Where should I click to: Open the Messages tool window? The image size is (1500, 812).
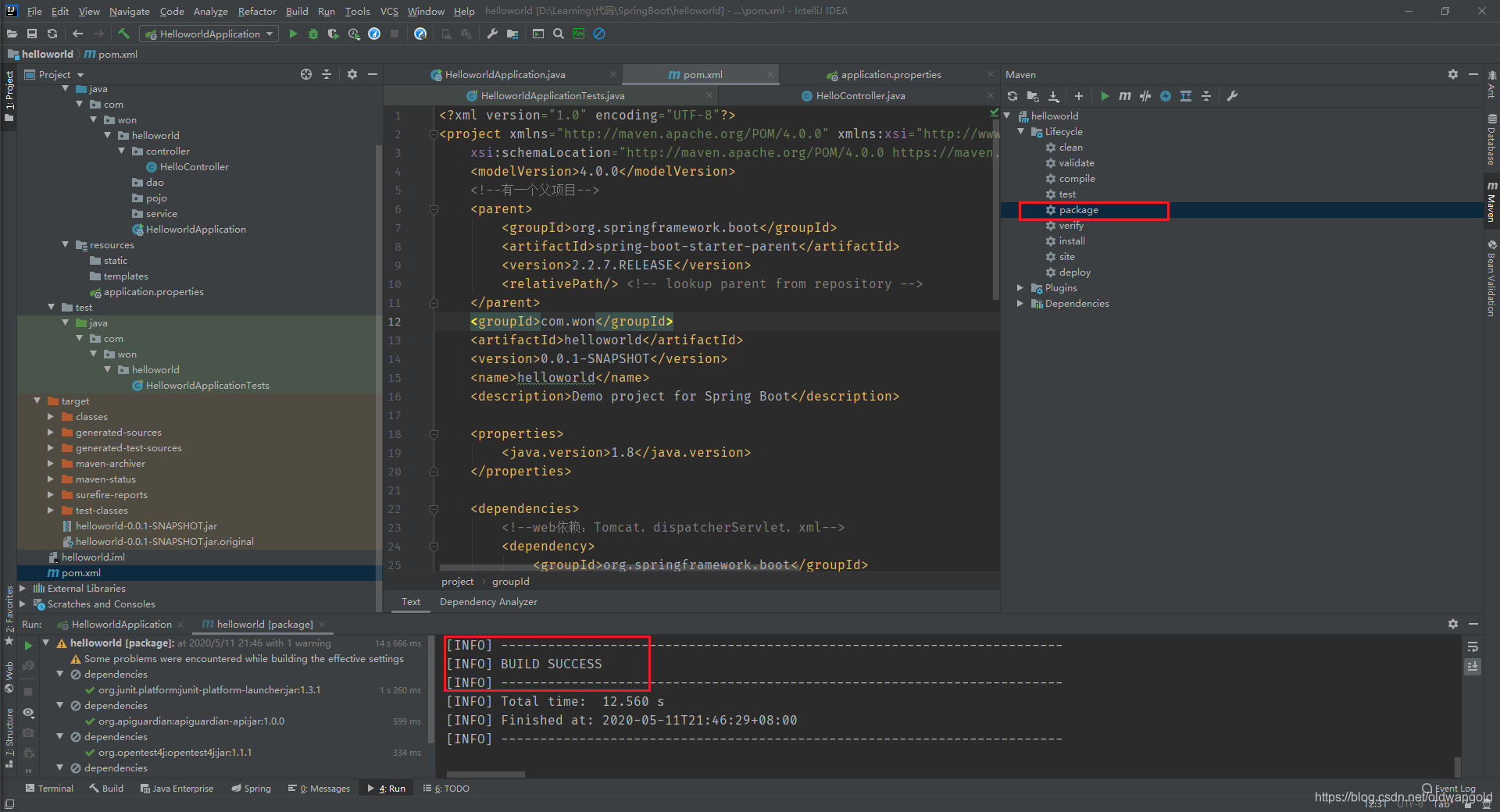pos(319,788)
